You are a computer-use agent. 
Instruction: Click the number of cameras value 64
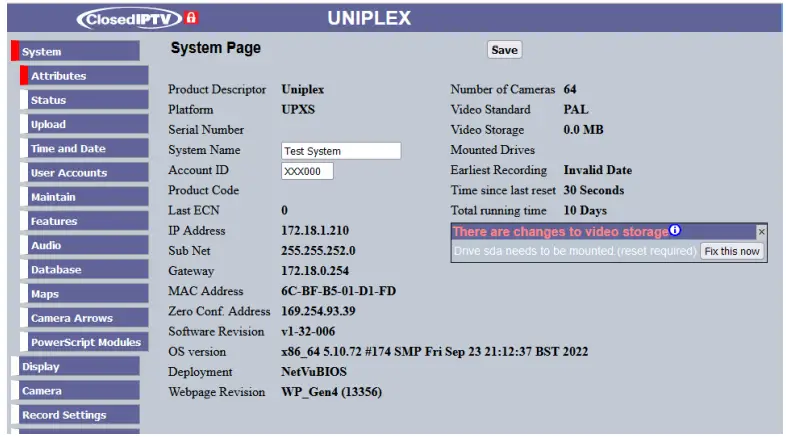(x=570, y=89)
